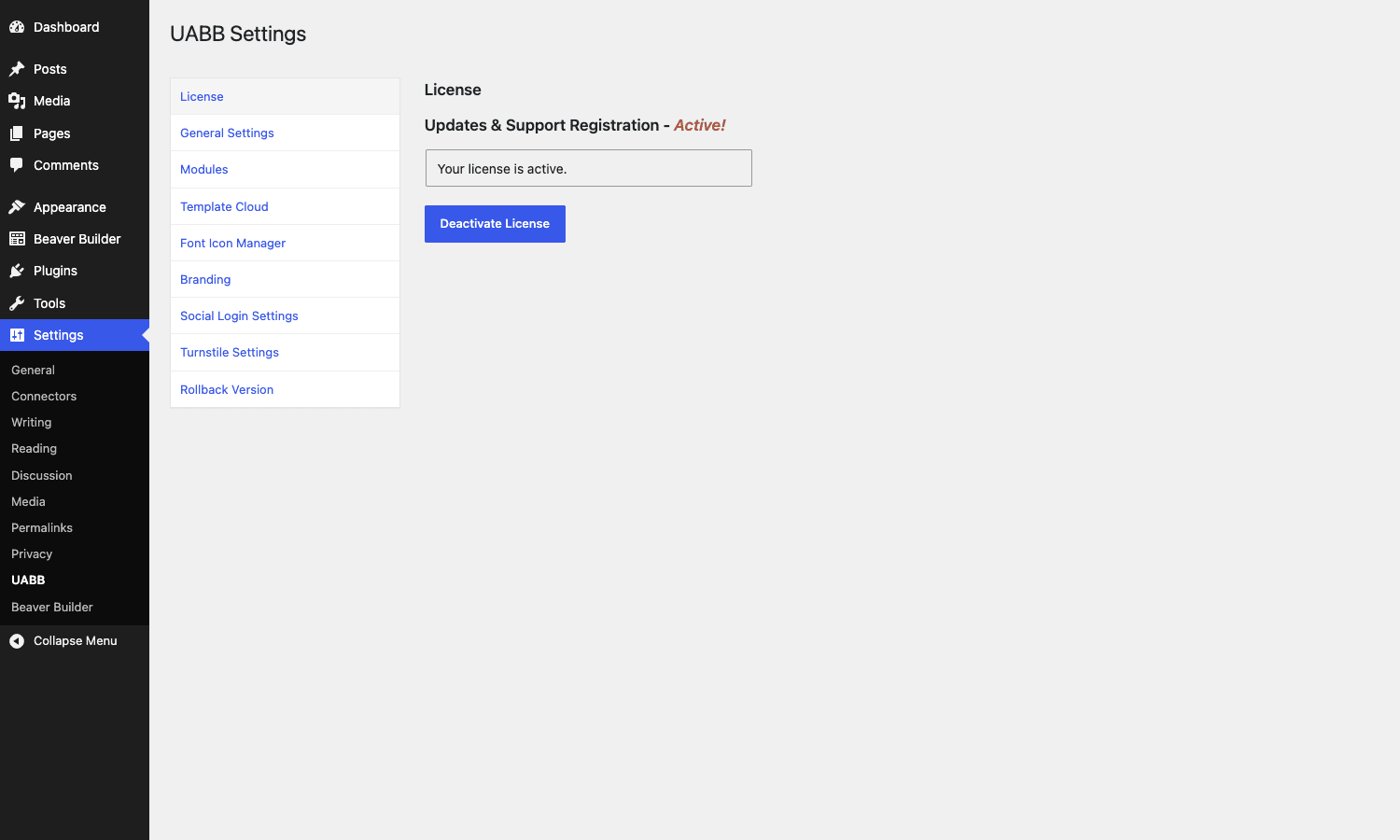Select UABB settings submenu item
The width and height of the screenshot is (1400, 840).
click(x=28, y=581)
